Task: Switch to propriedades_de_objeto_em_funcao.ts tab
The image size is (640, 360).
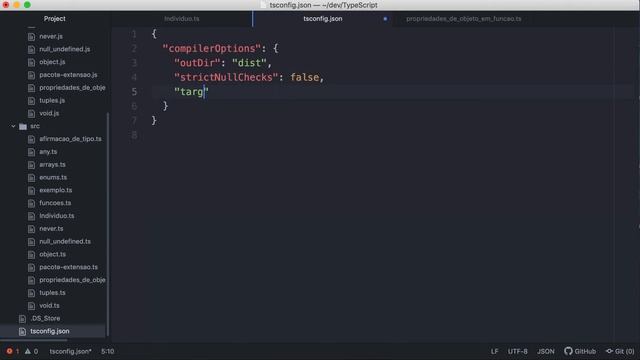Action: [x=464, y=19]
